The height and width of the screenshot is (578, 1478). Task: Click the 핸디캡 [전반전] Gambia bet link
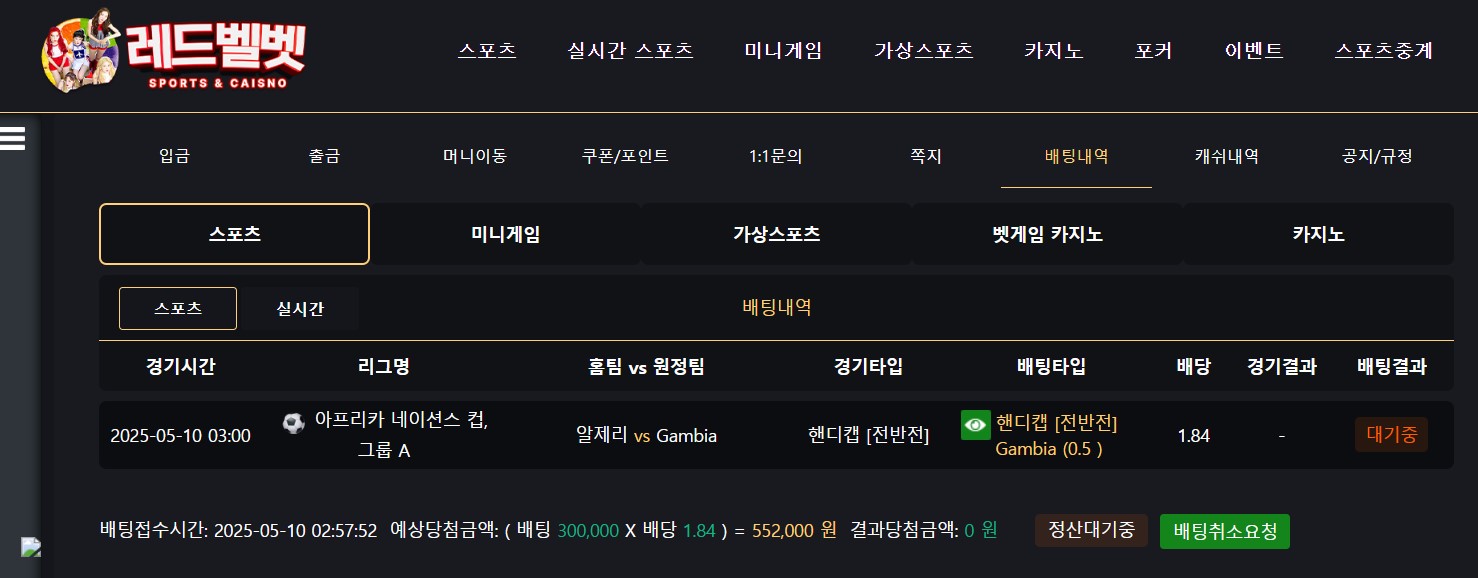click(1056, 436)
